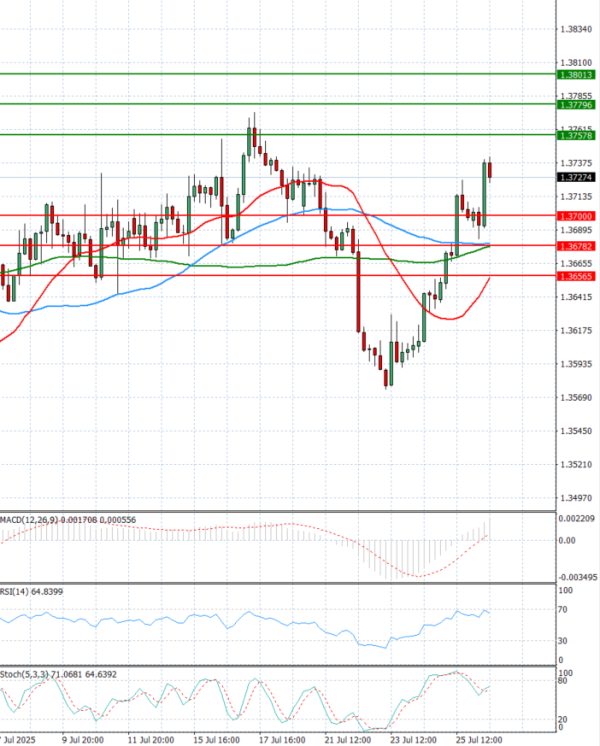Screen dimensions: 600x746
Task: Click the 1.36895 price axis value
Action: tap(576, 230)
